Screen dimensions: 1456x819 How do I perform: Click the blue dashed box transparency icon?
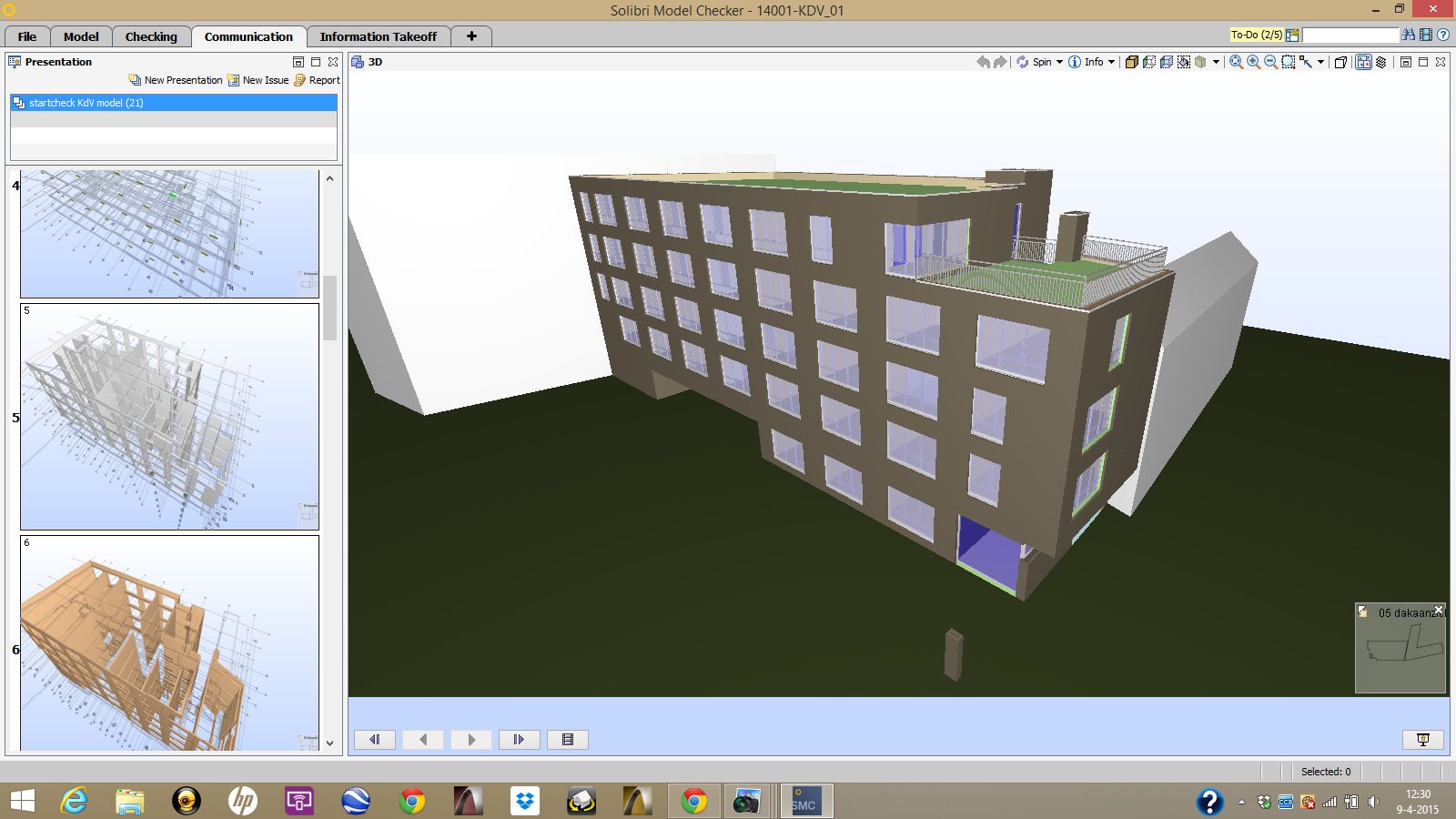click(x=1167, y=62)
